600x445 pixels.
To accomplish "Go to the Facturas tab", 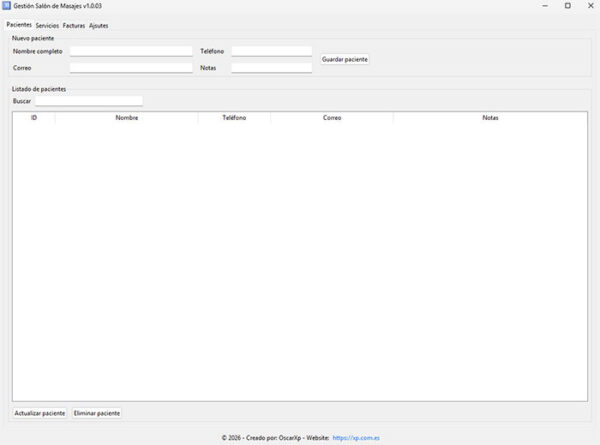I will point(74,26).
